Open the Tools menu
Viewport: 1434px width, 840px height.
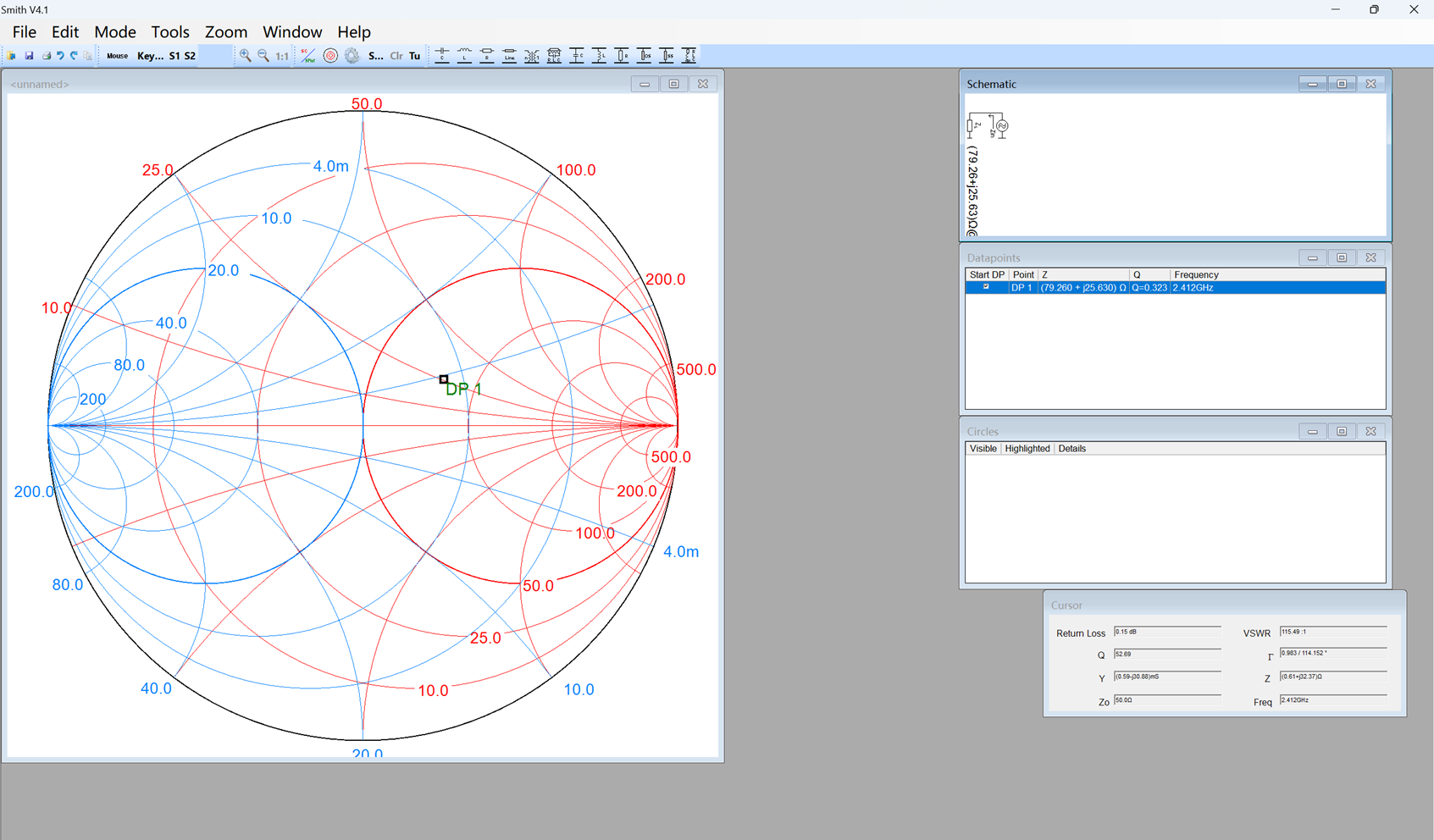point(170,32)
